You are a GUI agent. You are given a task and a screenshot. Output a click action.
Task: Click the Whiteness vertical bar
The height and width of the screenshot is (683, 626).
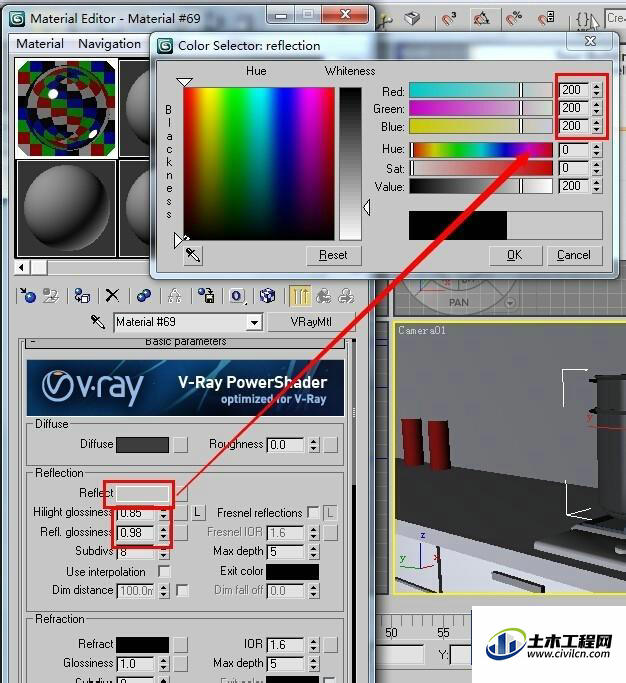coord(350,164)
